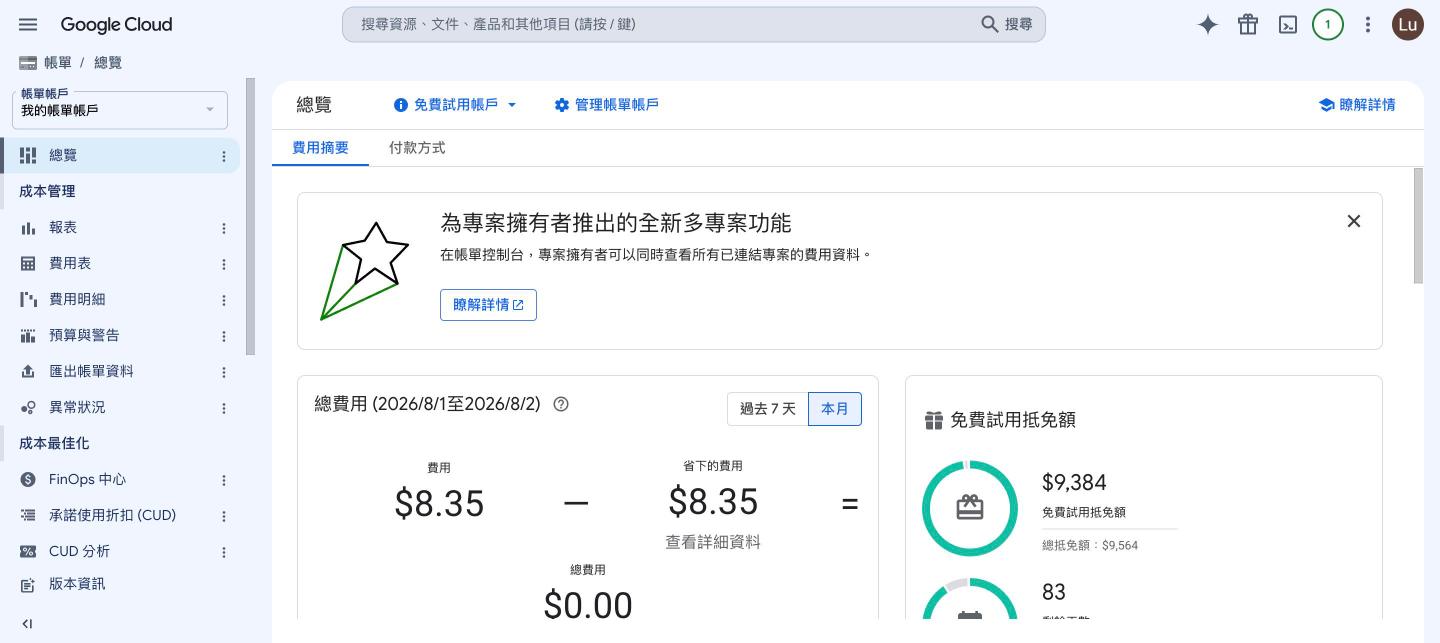This screenshot has height=643, width=1440.
Task: Click the info icon beside 免費試用帳戶
Action: pos(401,105)
